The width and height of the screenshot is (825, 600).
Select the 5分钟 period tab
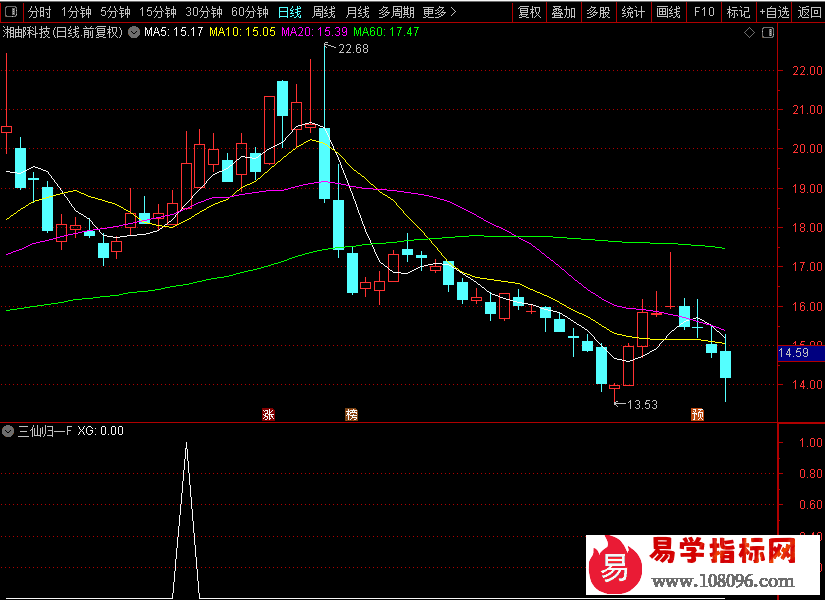(115, 12)
